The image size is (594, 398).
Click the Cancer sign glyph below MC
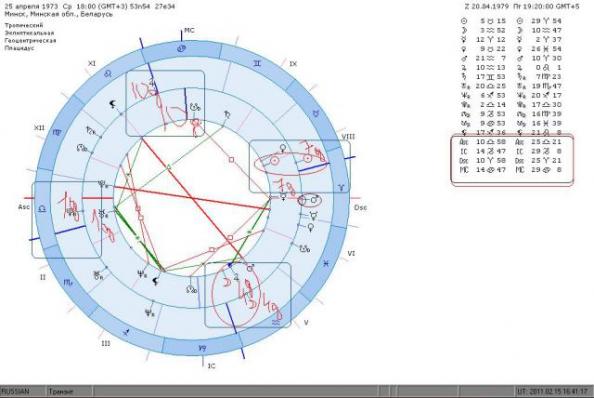(x=182, y=48)
